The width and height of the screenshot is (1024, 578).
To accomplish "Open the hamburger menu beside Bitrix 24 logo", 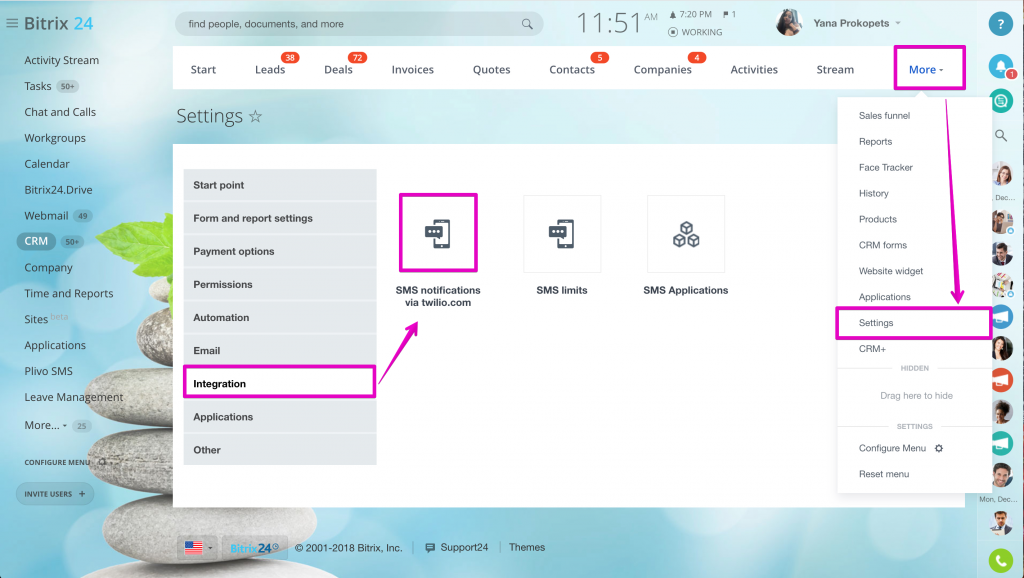I will click(12, 24).
